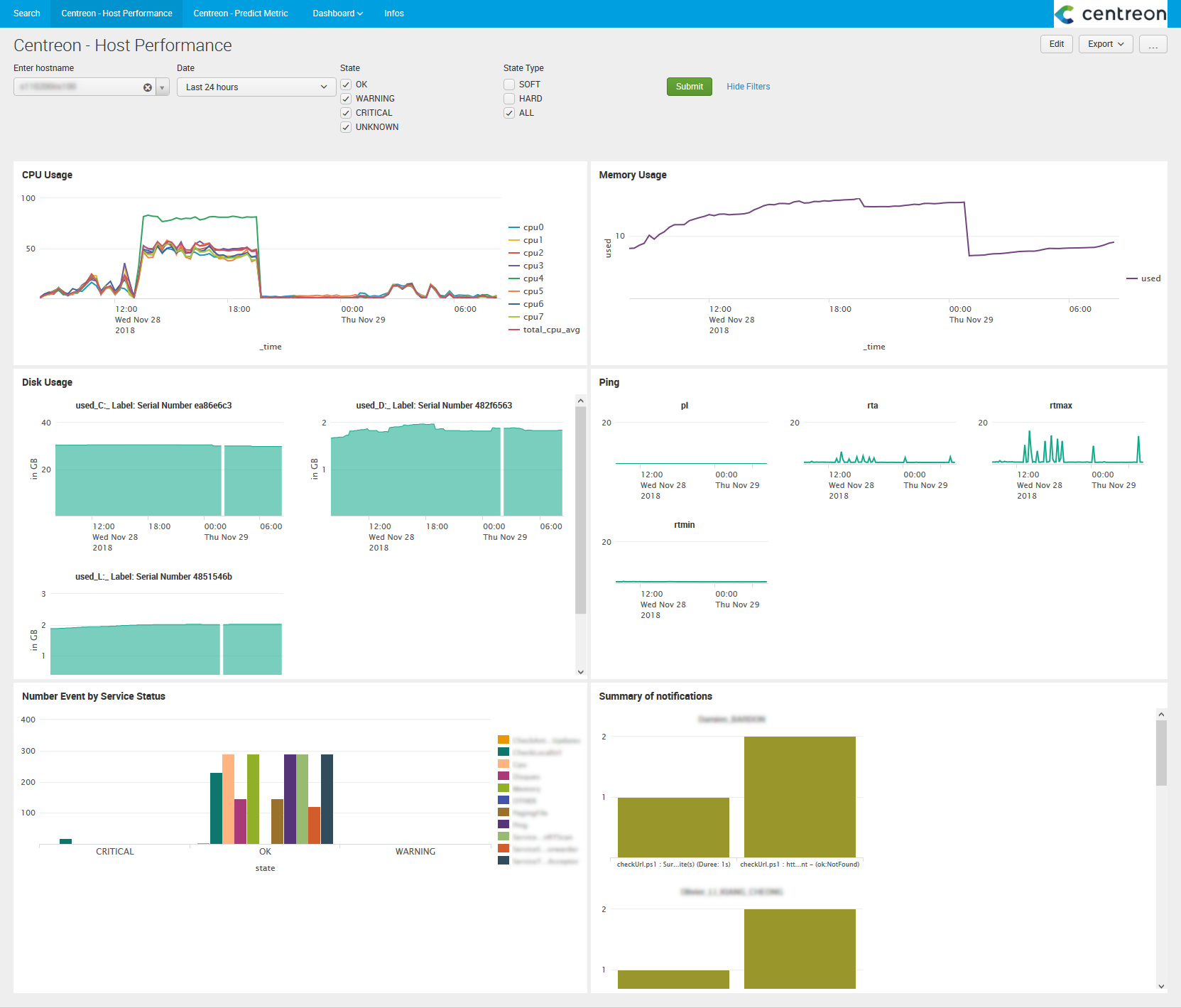1181x1008 pixels.
Task: Click the CPU Usage panel title
Action: (47, 175)
